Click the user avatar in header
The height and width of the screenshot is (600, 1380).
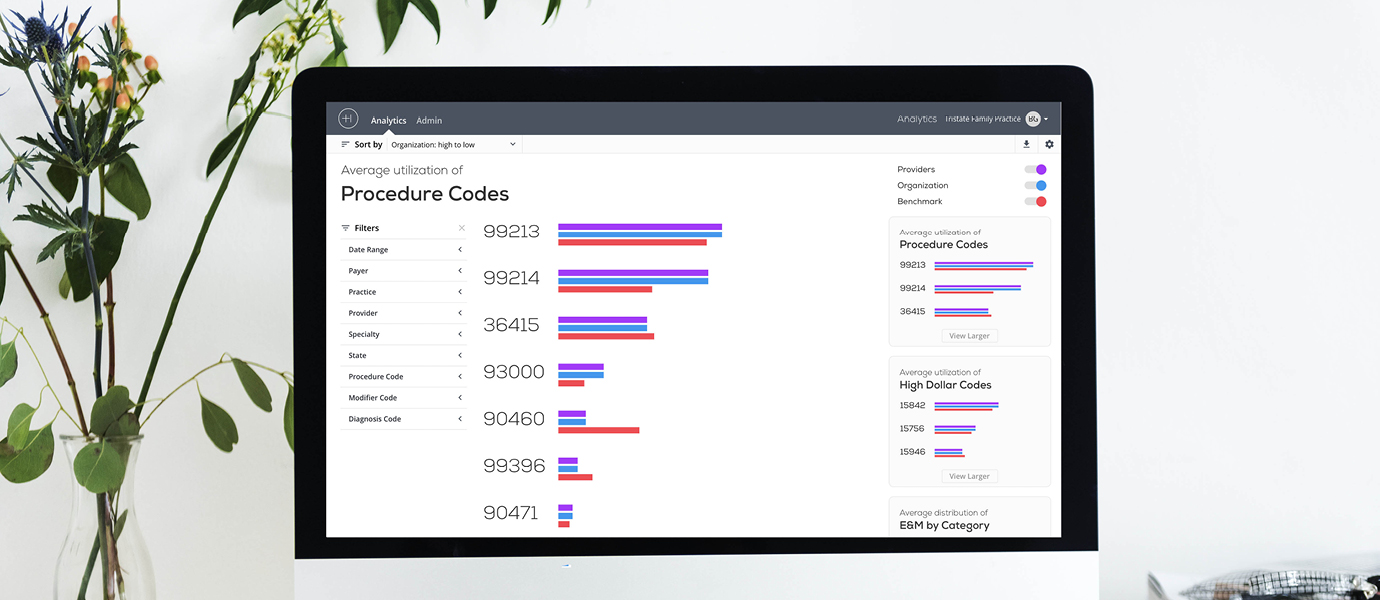point(1033,119)
